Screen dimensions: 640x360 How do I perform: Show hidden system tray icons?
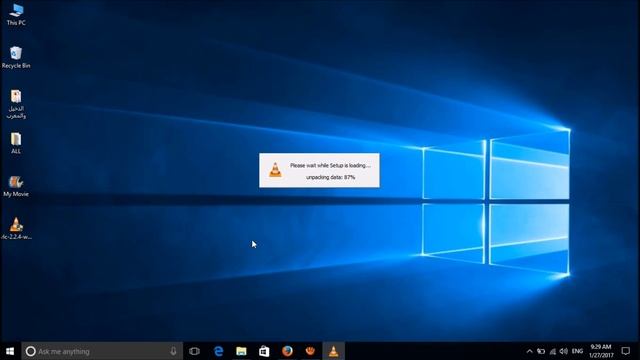click(529, 351)
